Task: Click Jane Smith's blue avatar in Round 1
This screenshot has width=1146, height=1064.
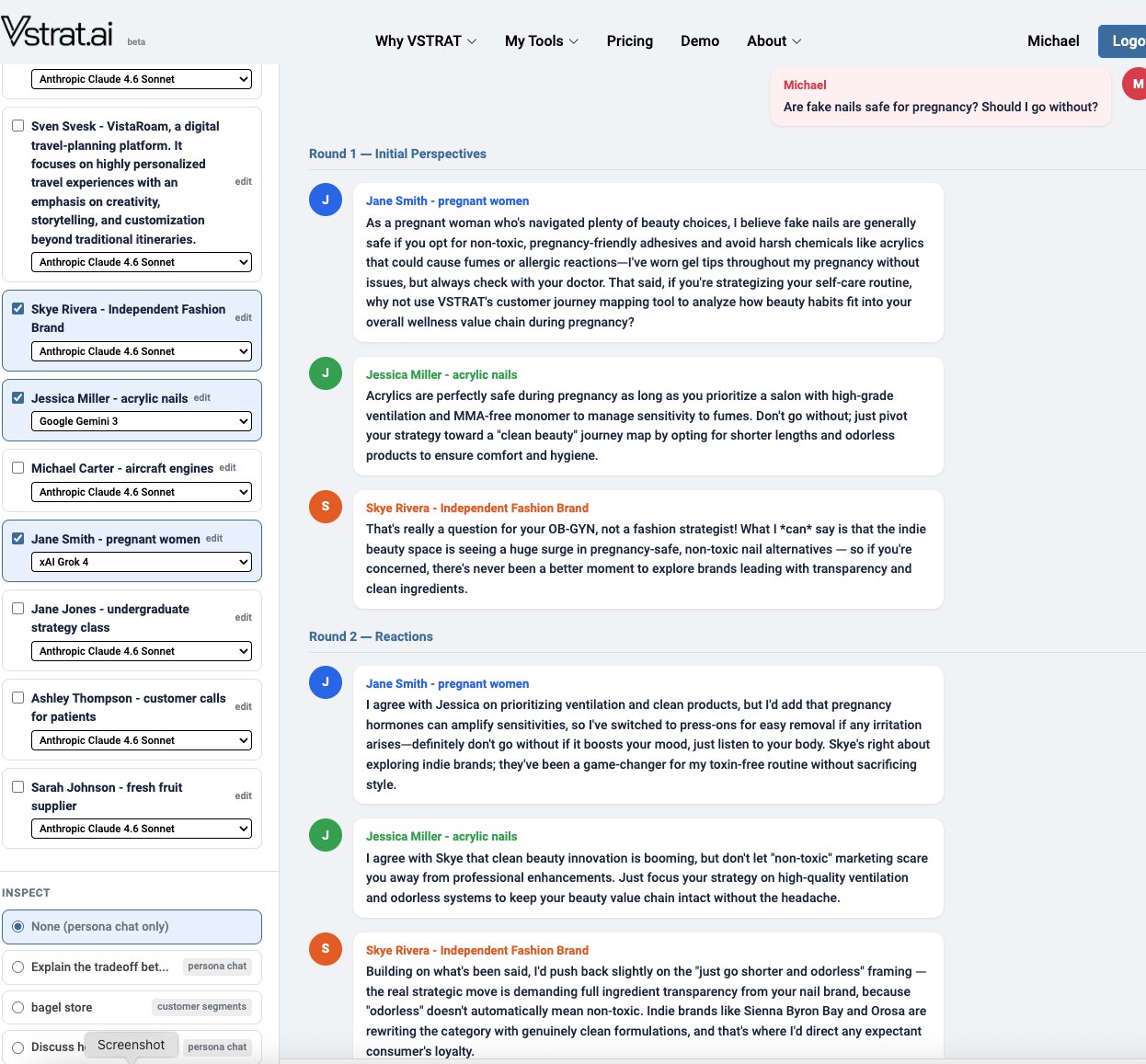Action: click(326, 200)
